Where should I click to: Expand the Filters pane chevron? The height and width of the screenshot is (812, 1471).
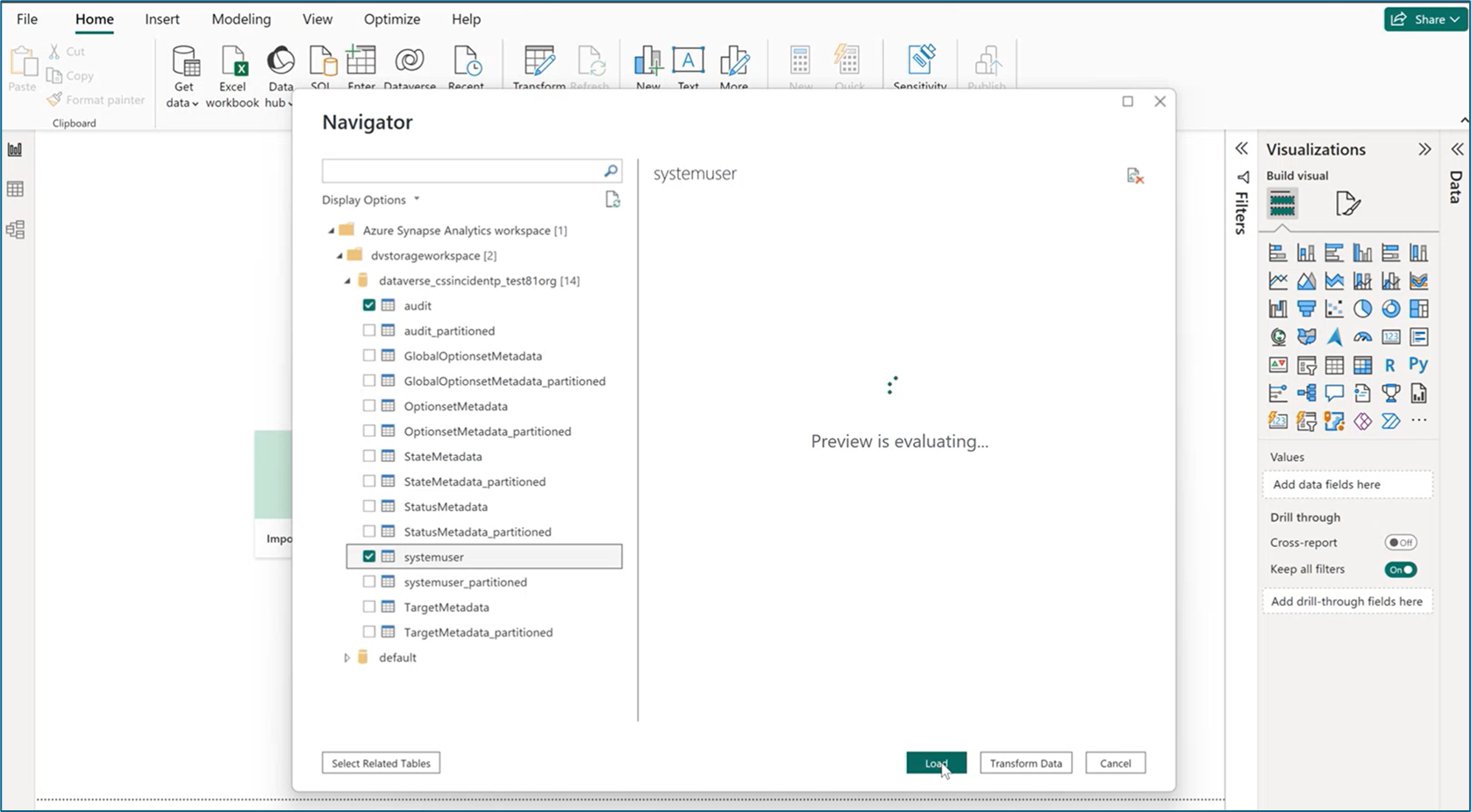[x=1241, y=149]
